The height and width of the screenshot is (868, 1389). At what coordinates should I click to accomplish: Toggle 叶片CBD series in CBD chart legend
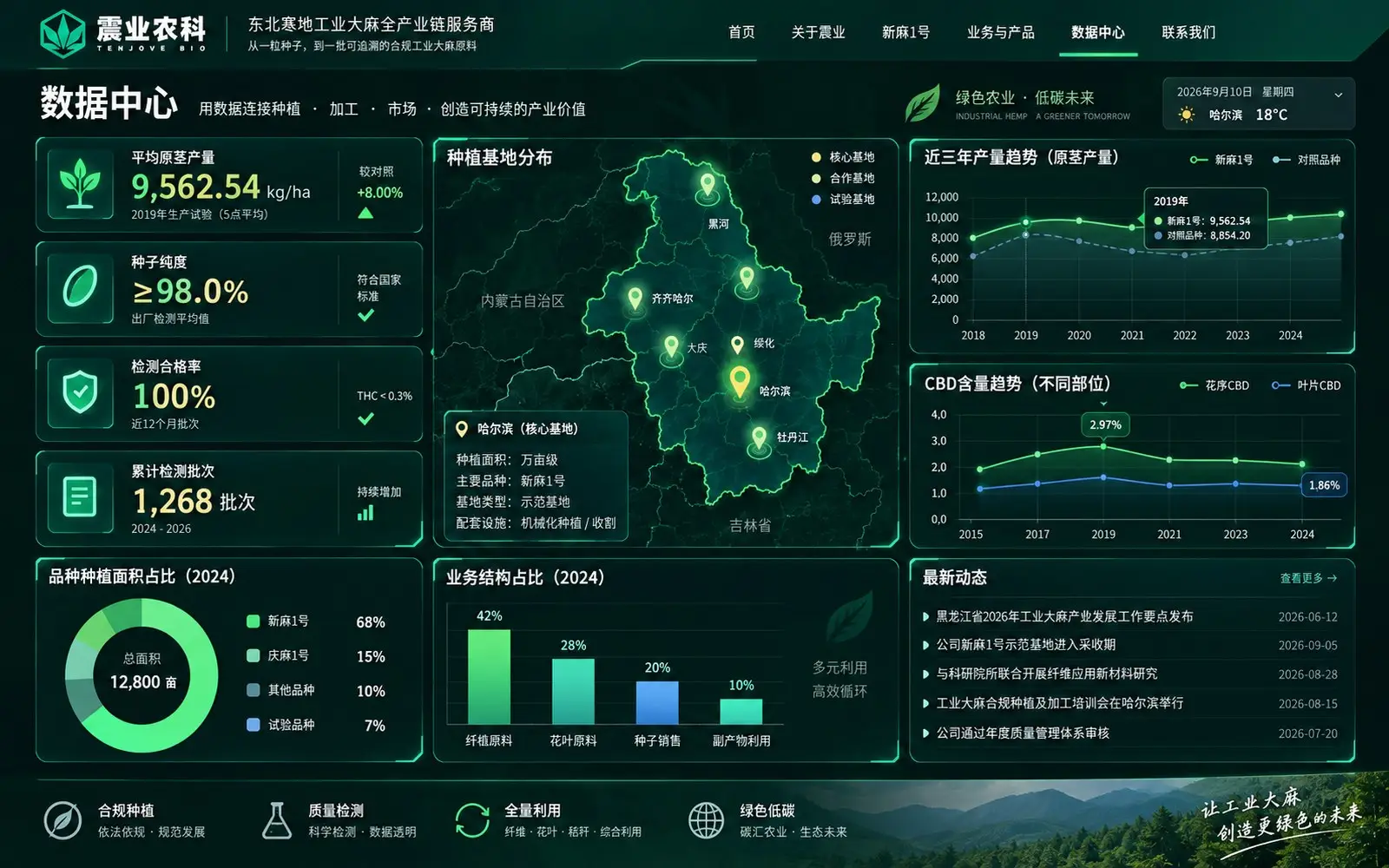[1307, 385]
